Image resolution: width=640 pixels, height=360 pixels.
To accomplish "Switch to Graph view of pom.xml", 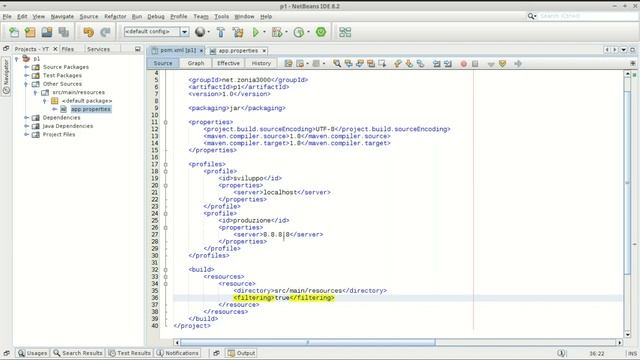I will 196,63.
